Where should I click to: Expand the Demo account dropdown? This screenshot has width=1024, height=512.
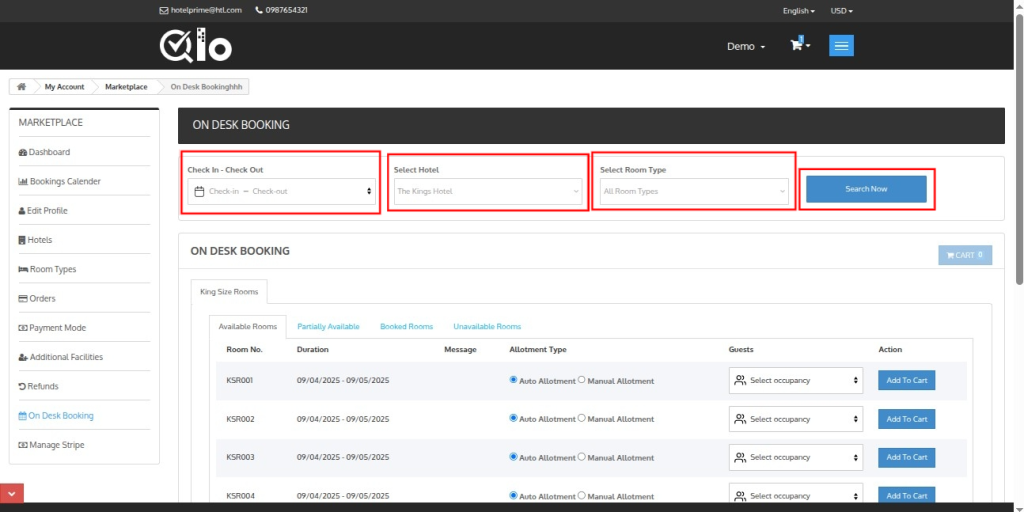(746, 46)
